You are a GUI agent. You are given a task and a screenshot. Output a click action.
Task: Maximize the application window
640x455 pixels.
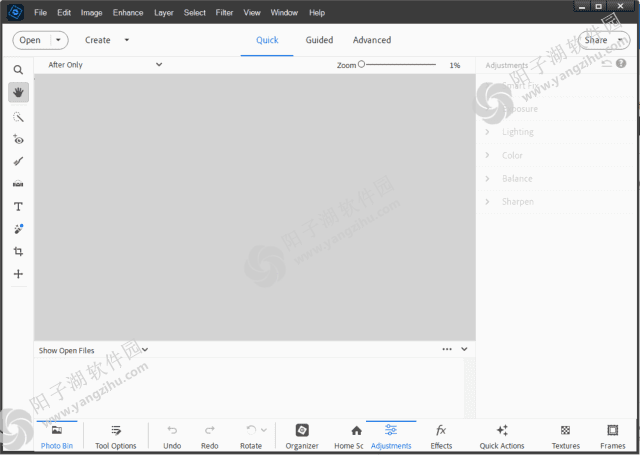tap(598, 7)
